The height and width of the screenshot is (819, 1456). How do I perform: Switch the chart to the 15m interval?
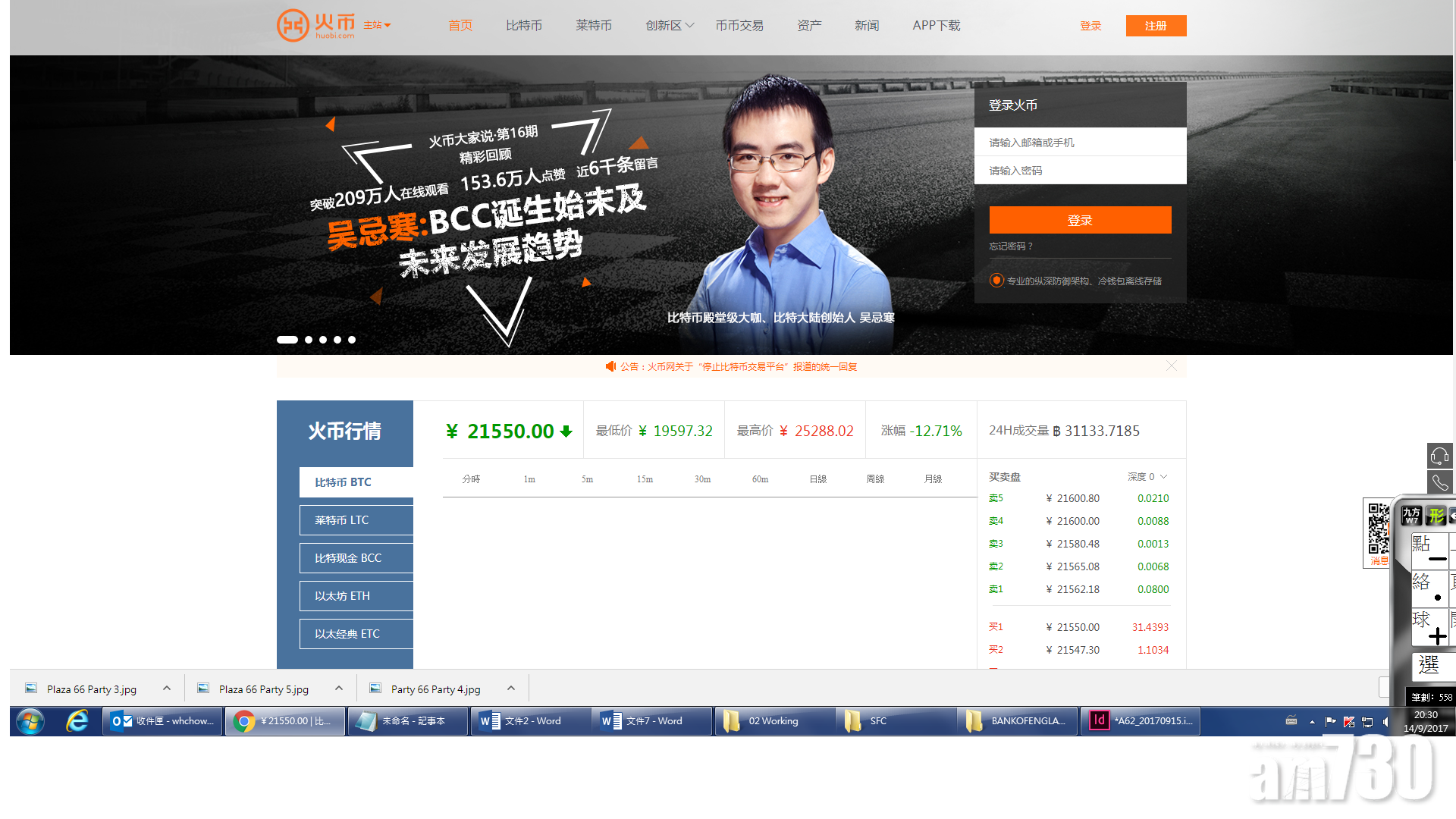pyautogui.click(x=645, y=479)
